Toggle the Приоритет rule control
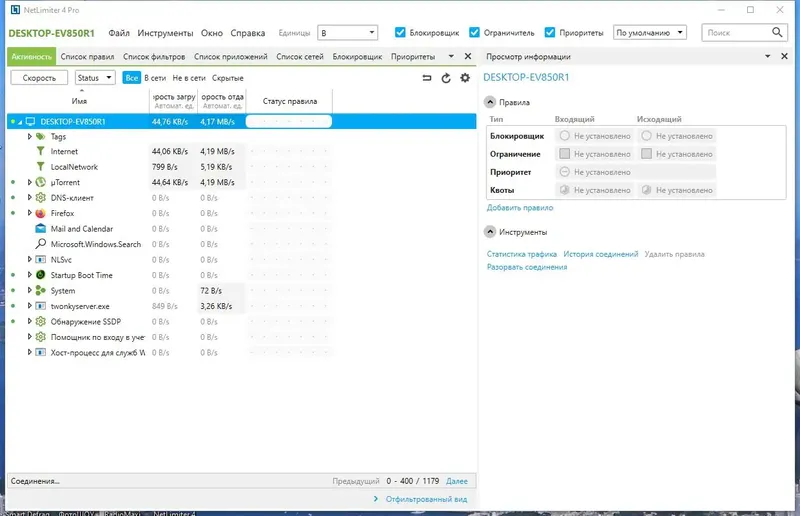800x516 pixels. click(x=564, y=172)
